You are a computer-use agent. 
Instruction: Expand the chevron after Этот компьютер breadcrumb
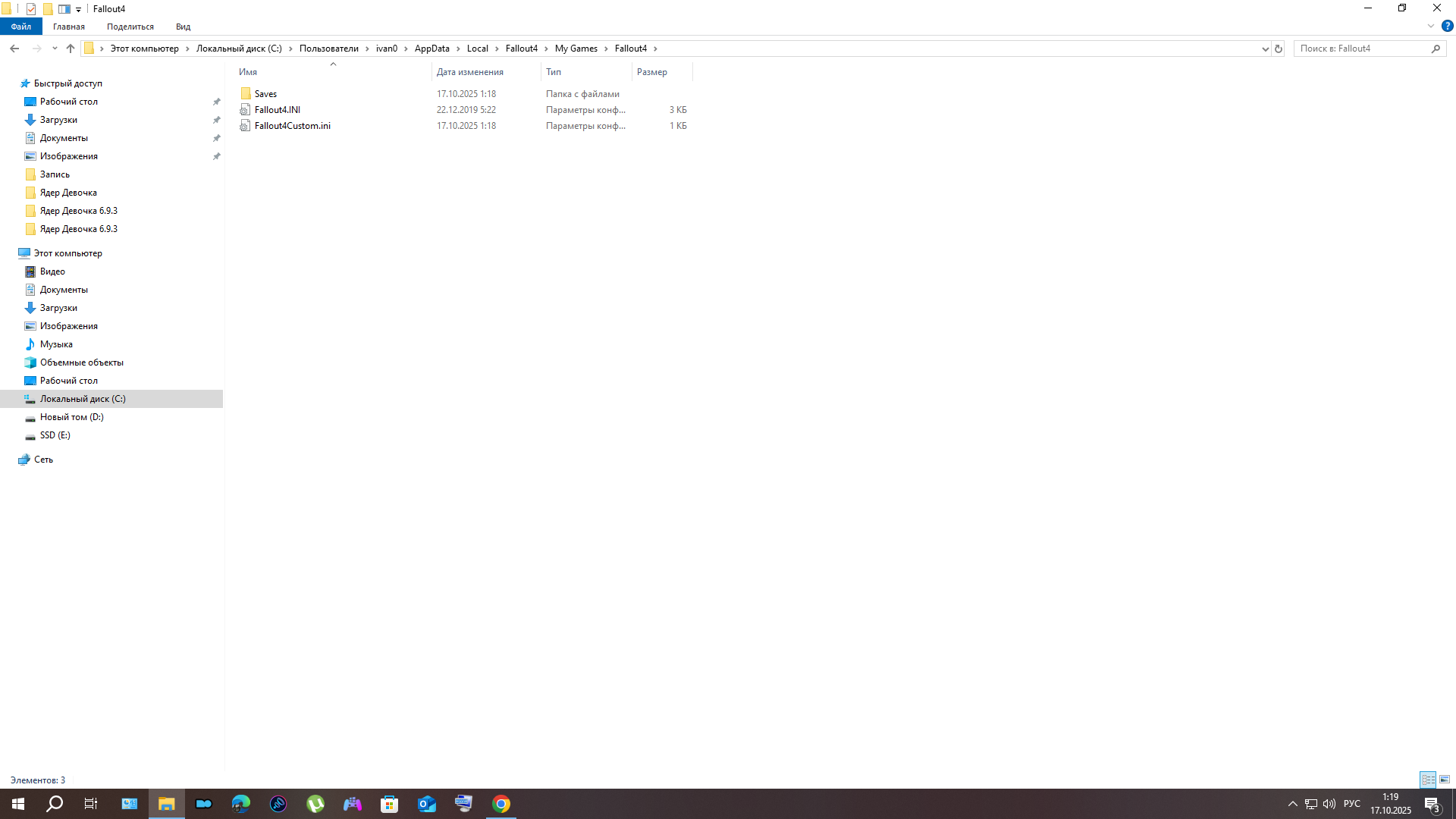click(x=187, y=49)
